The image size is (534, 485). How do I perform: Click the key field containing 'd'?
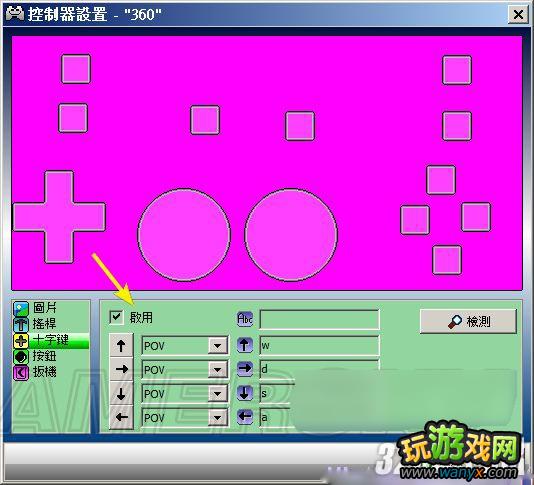click(319, 369)
